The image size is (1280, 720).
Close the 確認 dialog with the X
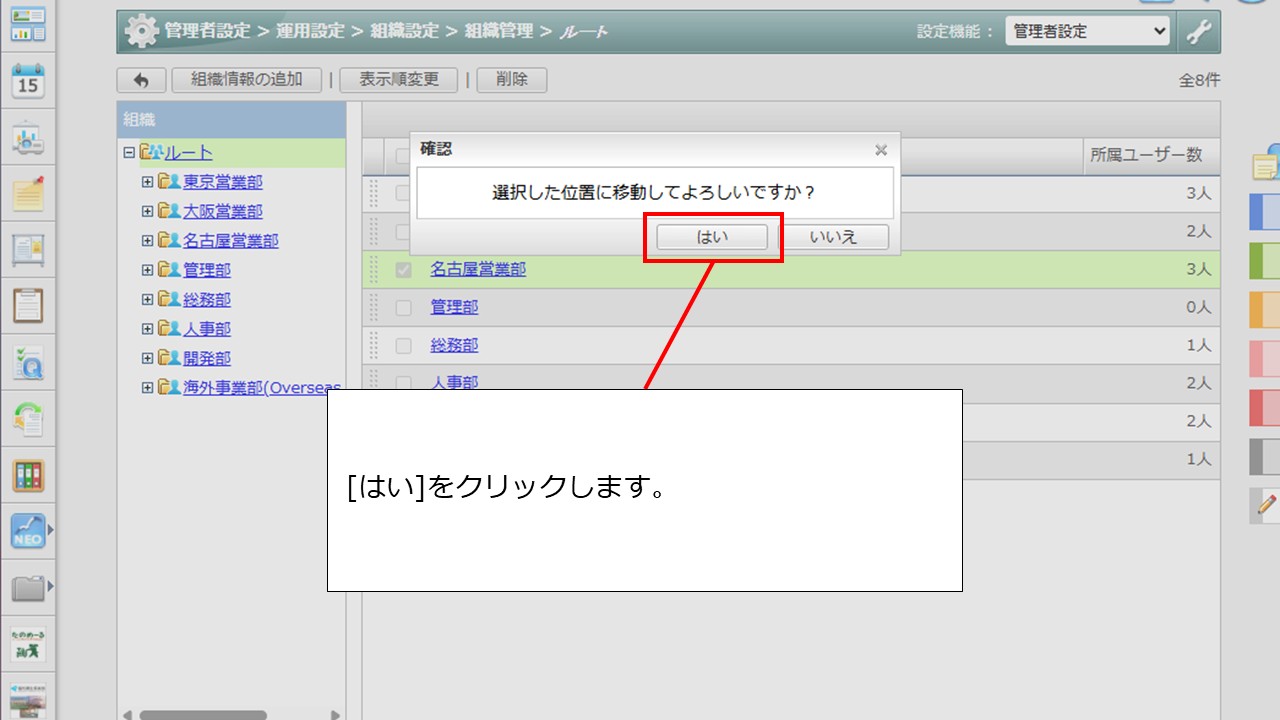point(881,150)
